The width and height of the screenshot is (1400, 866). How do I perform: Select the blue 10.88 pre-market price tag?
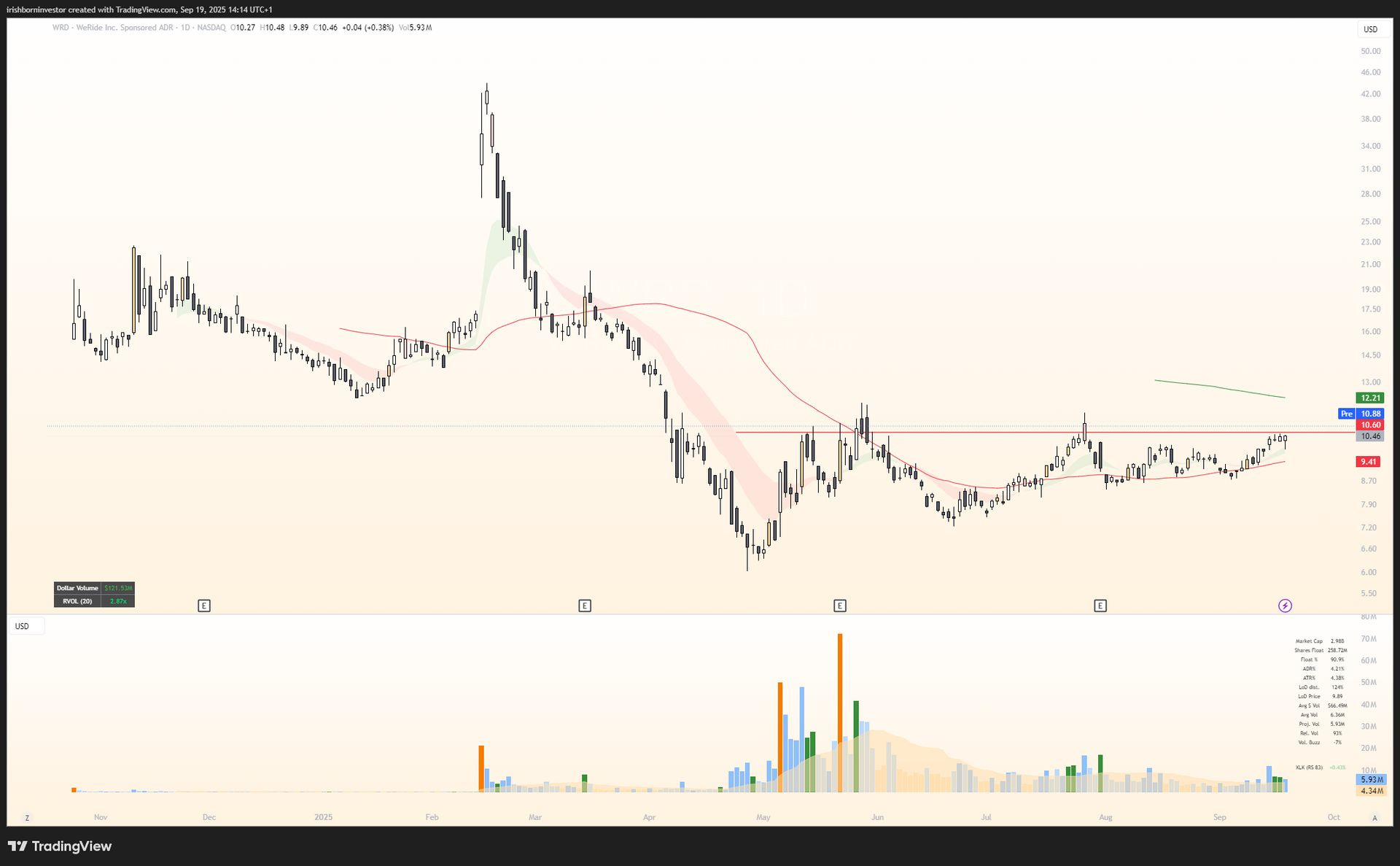click(x=1370, y=414)
